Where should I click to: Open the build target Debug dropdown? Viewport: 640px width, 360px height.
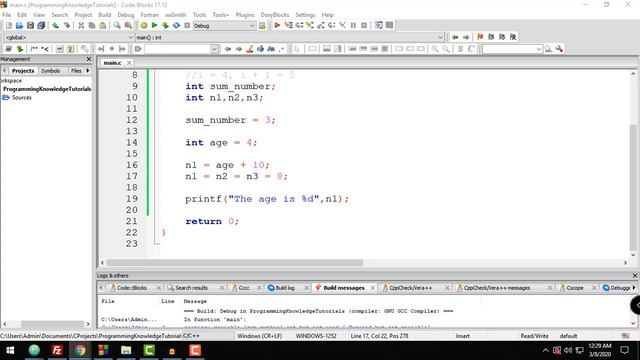224,25
